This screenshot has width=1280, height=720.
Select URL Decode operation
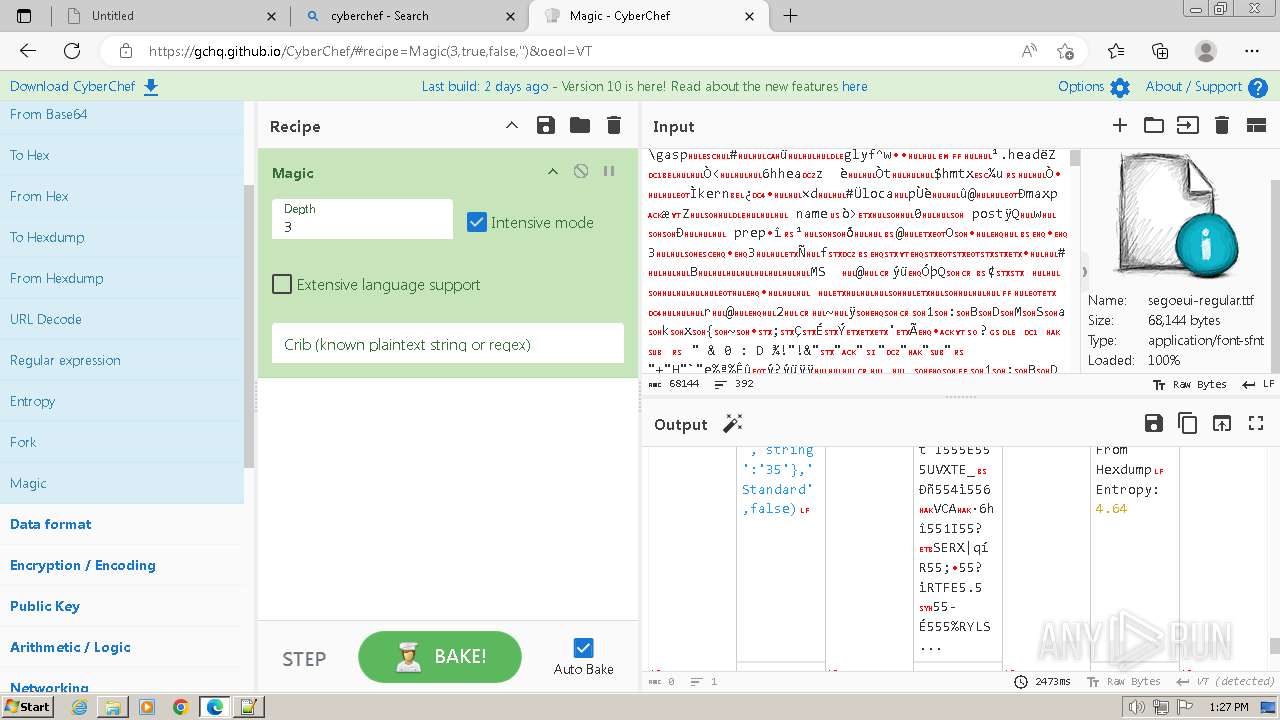click(x=122, y=319)
